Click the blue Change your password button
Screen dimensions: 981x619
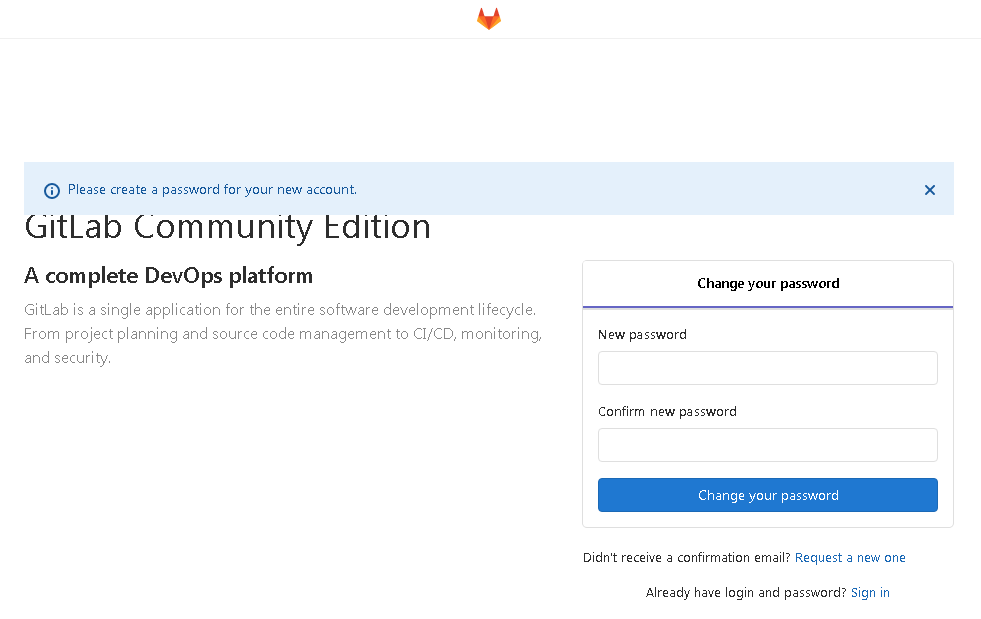[x=768, y=495]
